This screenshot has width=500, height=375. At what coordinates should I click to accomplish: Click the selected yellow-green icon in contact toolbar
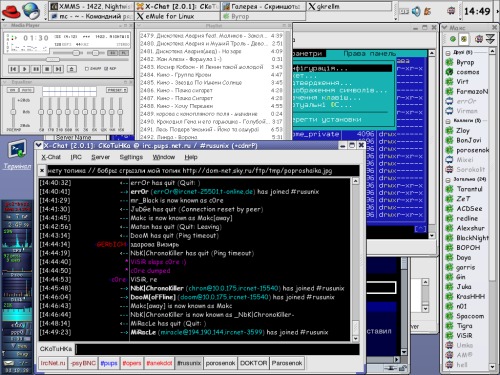[464, 39]
